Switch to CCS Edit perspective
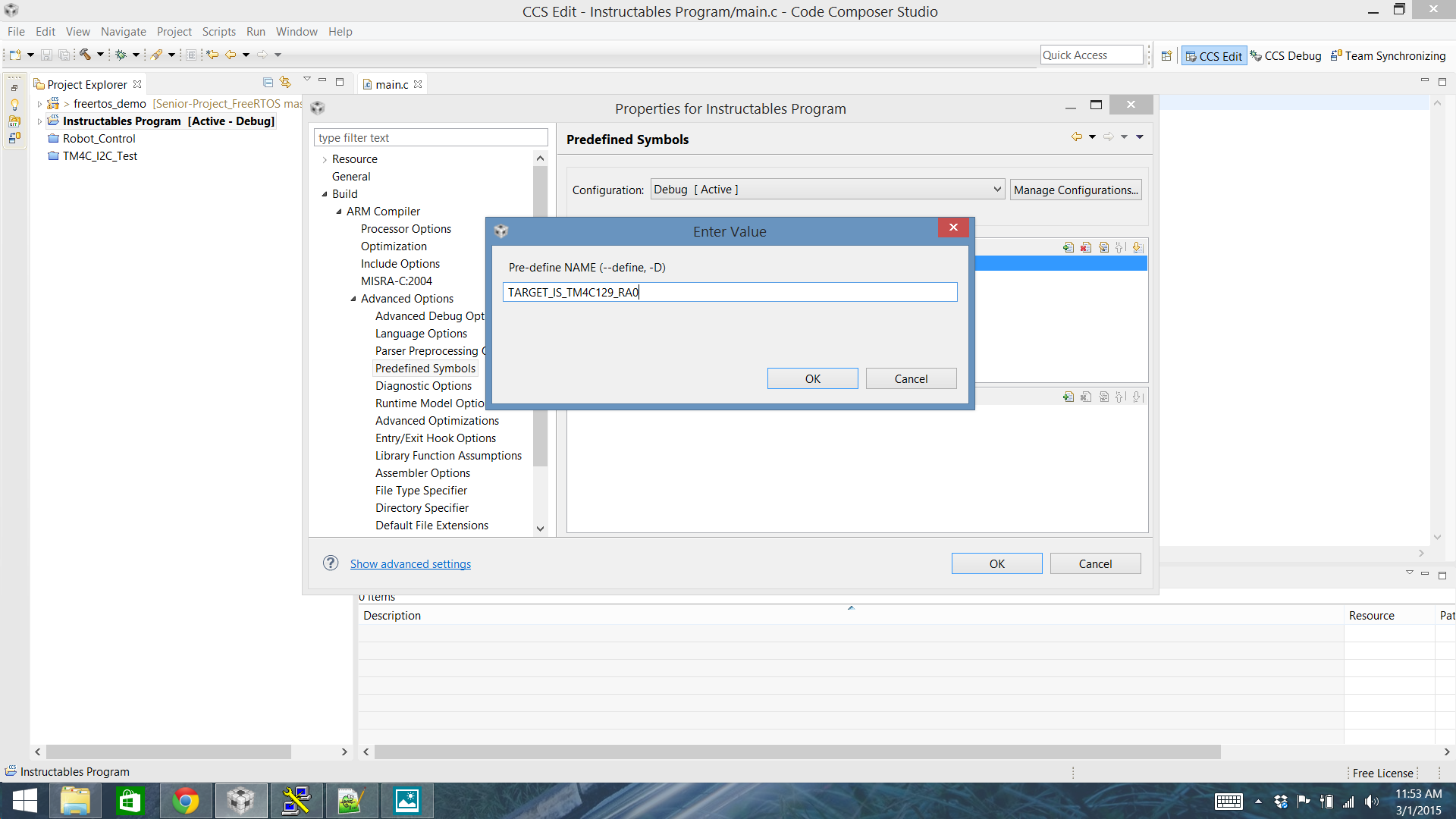The width and height of the screenshot is (1456, 819). (x=1213, y=55)
